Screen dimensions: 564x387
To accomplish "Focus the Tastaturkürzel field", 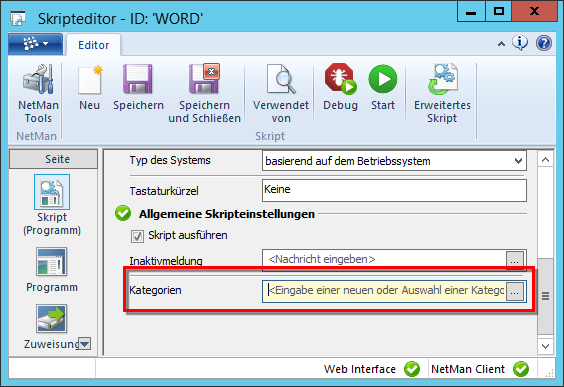I will pos(394,191).
